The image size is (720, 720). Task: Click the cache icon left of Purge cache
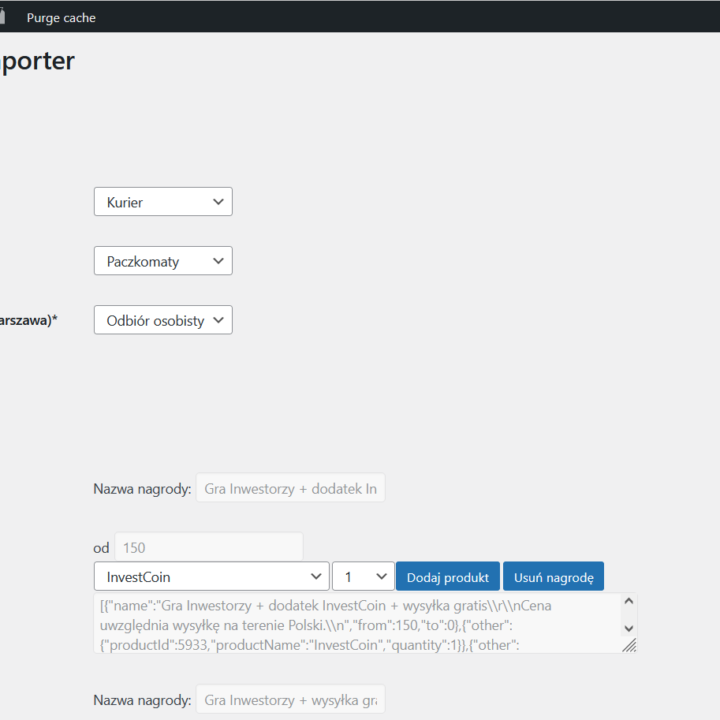3,17
